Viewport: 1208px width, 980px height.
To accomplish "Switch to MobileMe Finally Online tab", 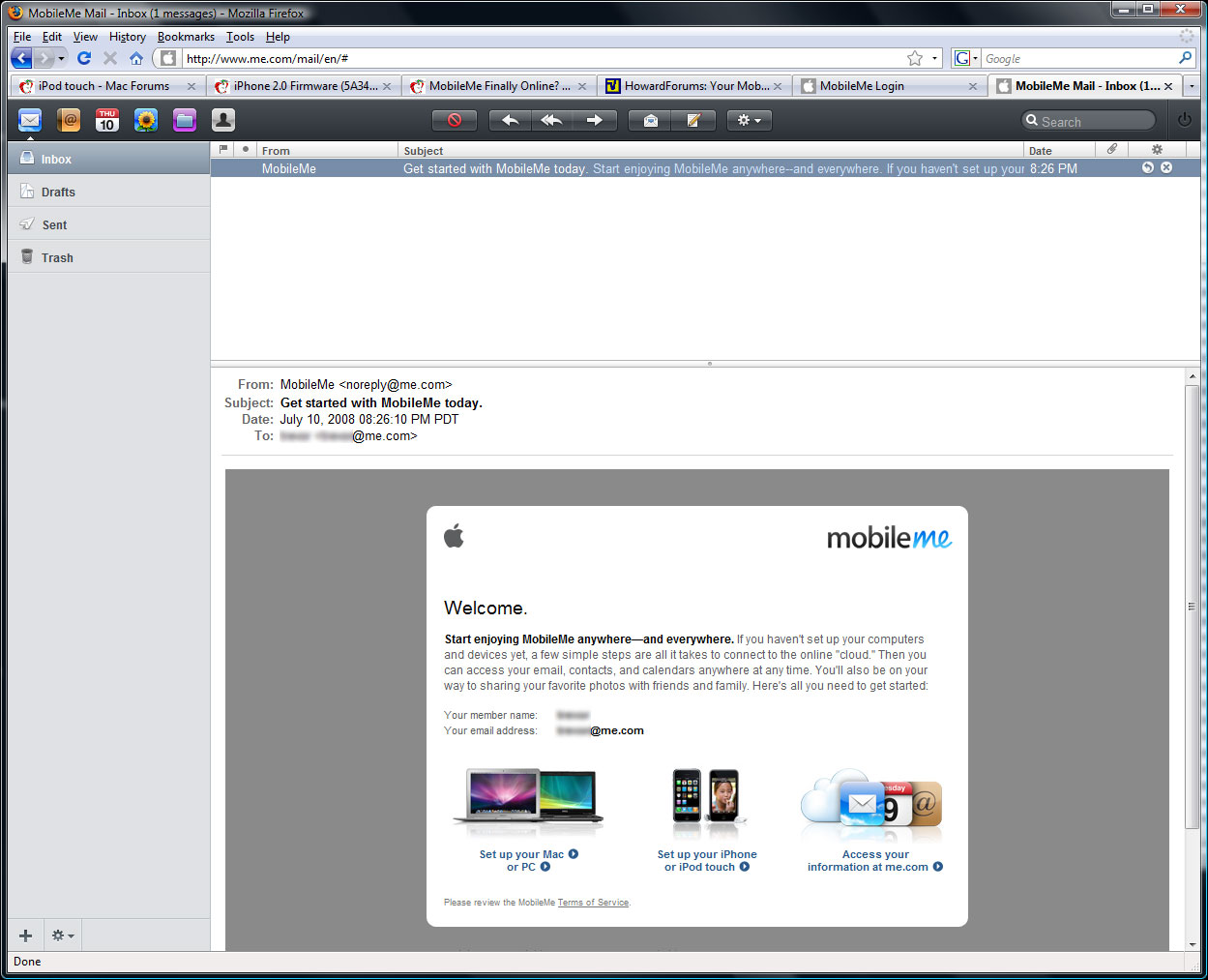I will coord(498,86).
